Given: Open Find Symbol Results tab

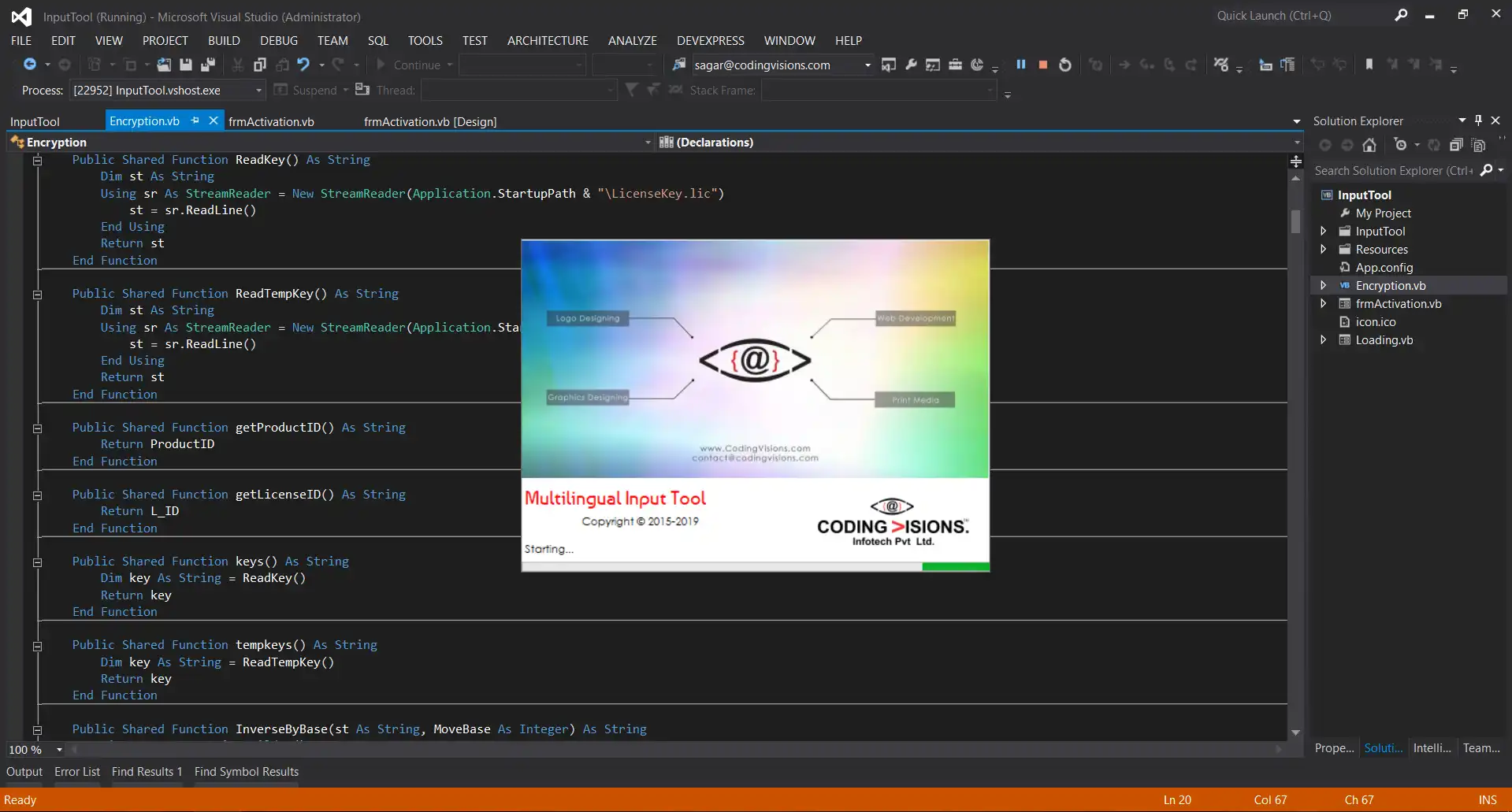Looking at the screenshot, I should (x=247, y=772).
